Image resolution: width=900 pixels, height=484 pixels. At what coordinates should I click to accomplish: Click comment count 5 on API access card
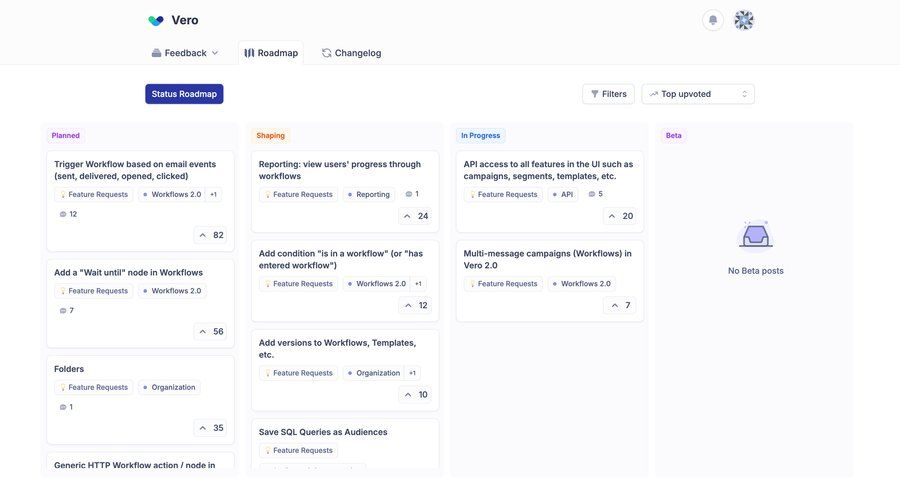(x=596, y=194)
